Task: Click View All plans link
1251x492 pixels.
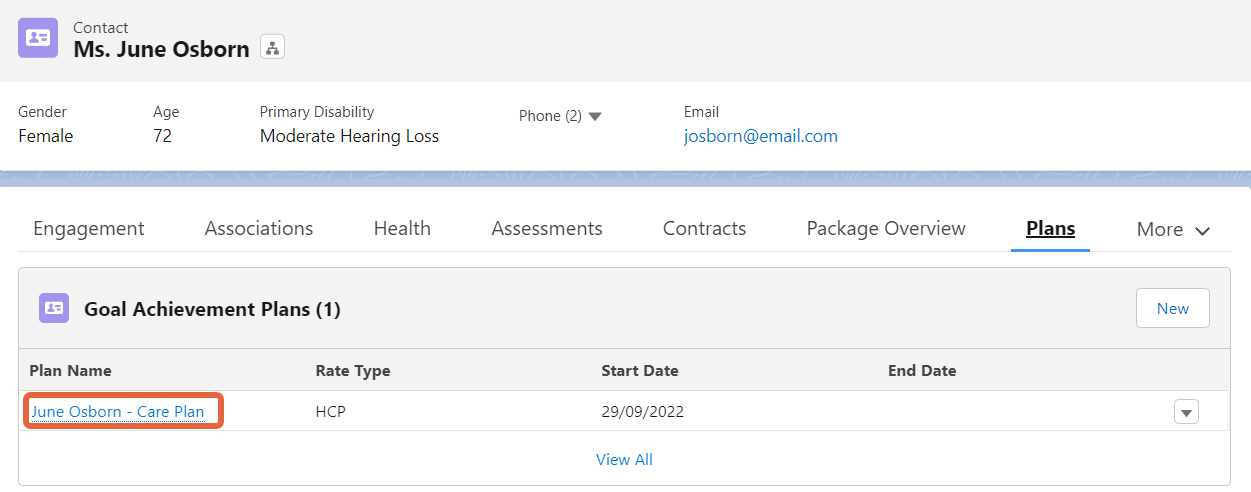Action: 624,460
